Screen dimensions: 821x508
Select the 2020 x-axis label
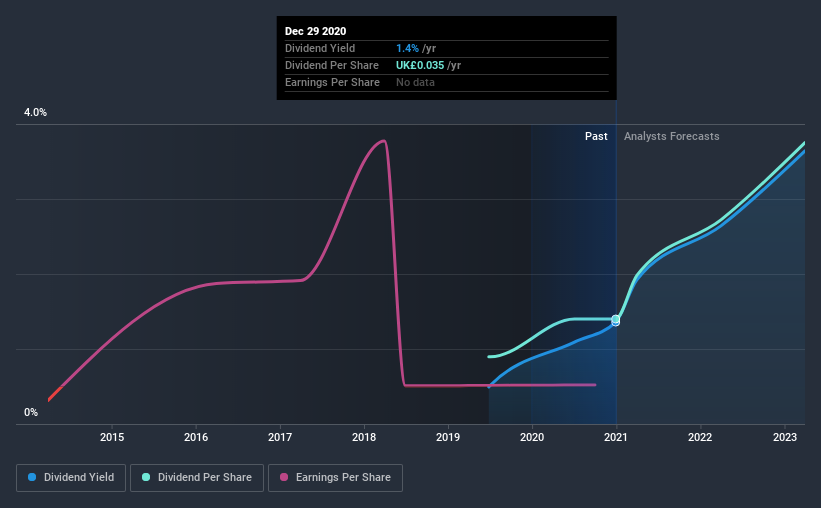tap(532, 437)
